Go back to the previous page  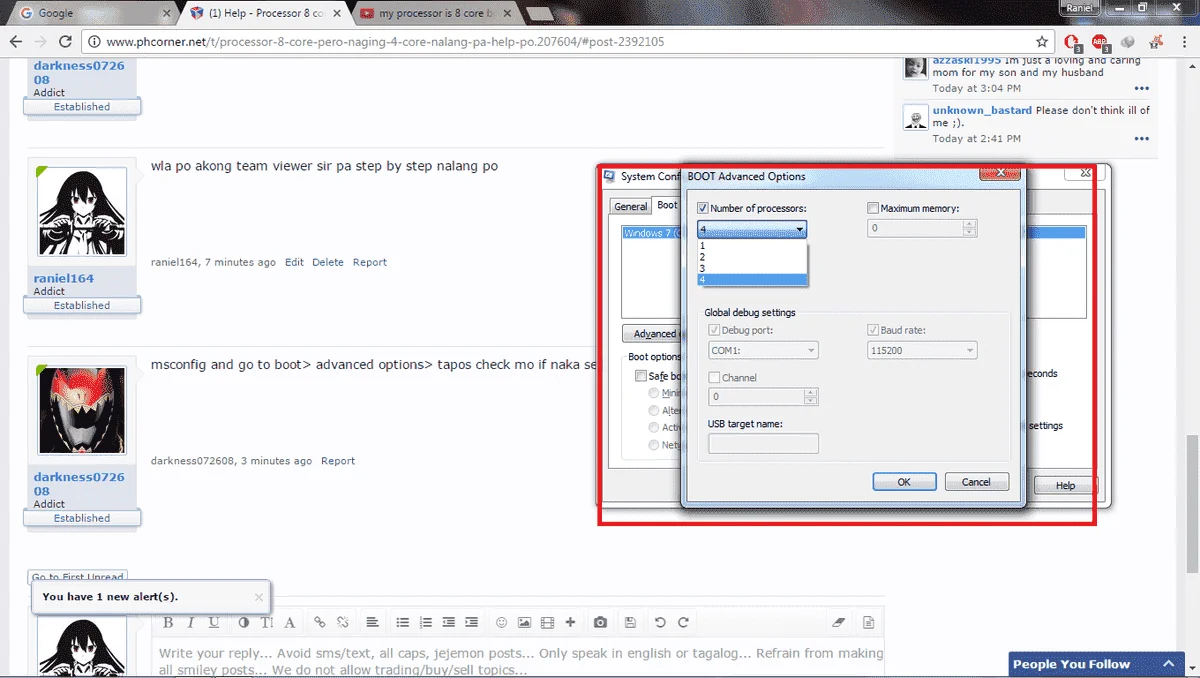(x=16, y=42)
